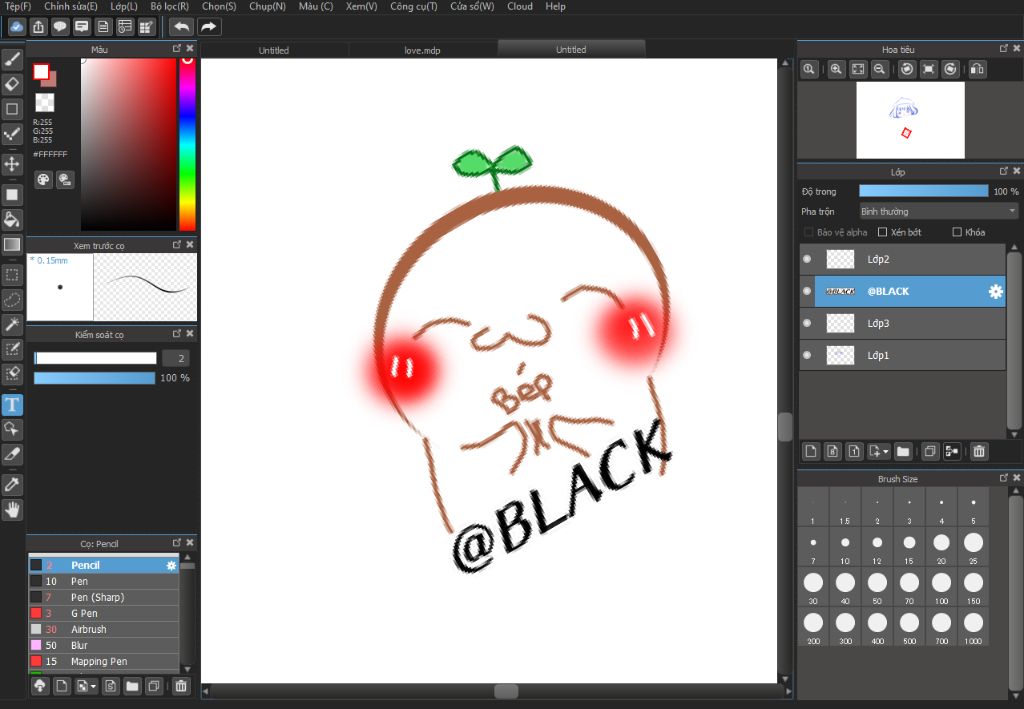Select the Pen (Sharp) brush

point(104,597)
